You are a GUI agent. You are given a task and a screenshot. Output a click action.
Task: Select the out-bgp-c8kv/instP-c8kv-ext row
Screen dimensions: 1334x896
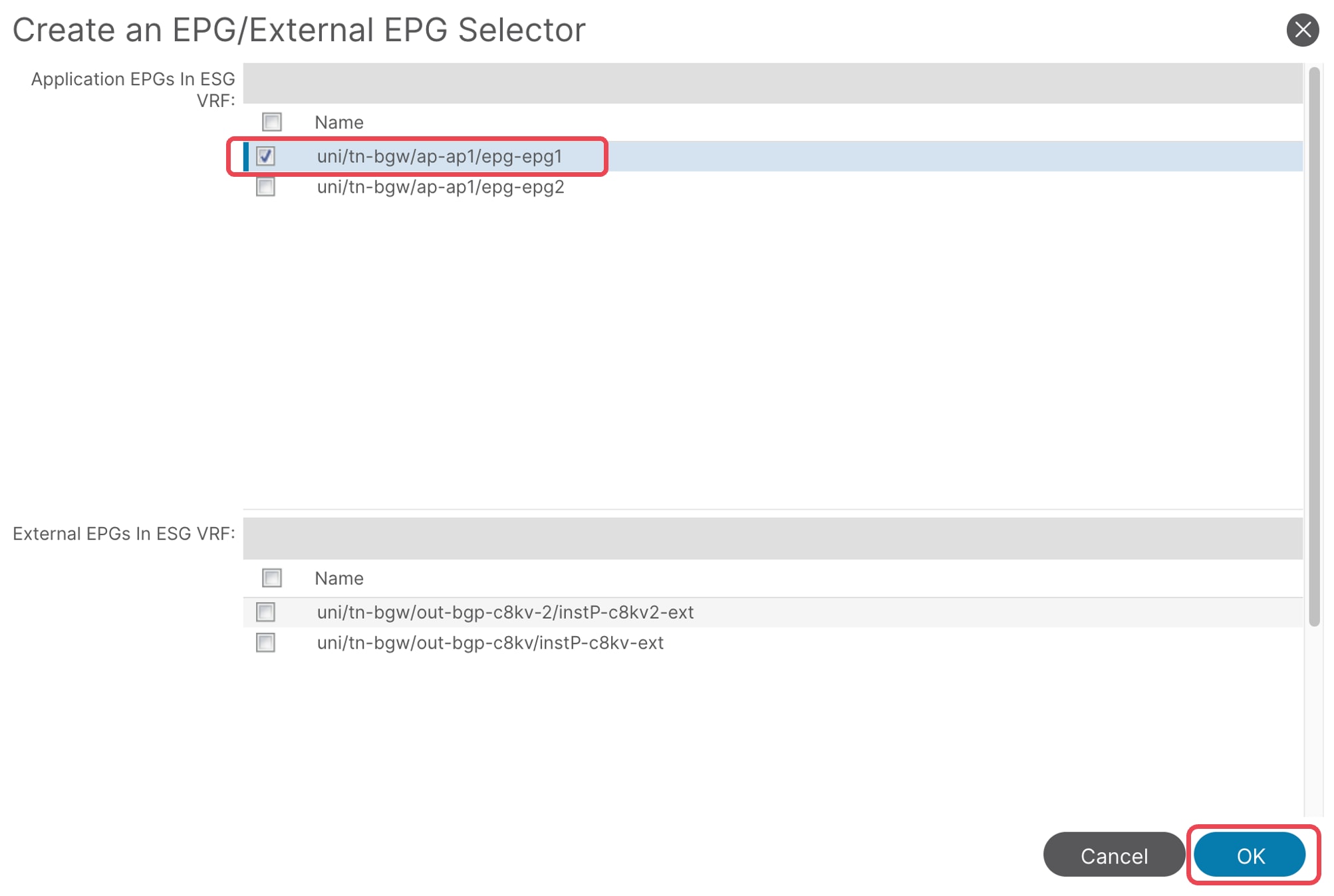pos(773,642)
